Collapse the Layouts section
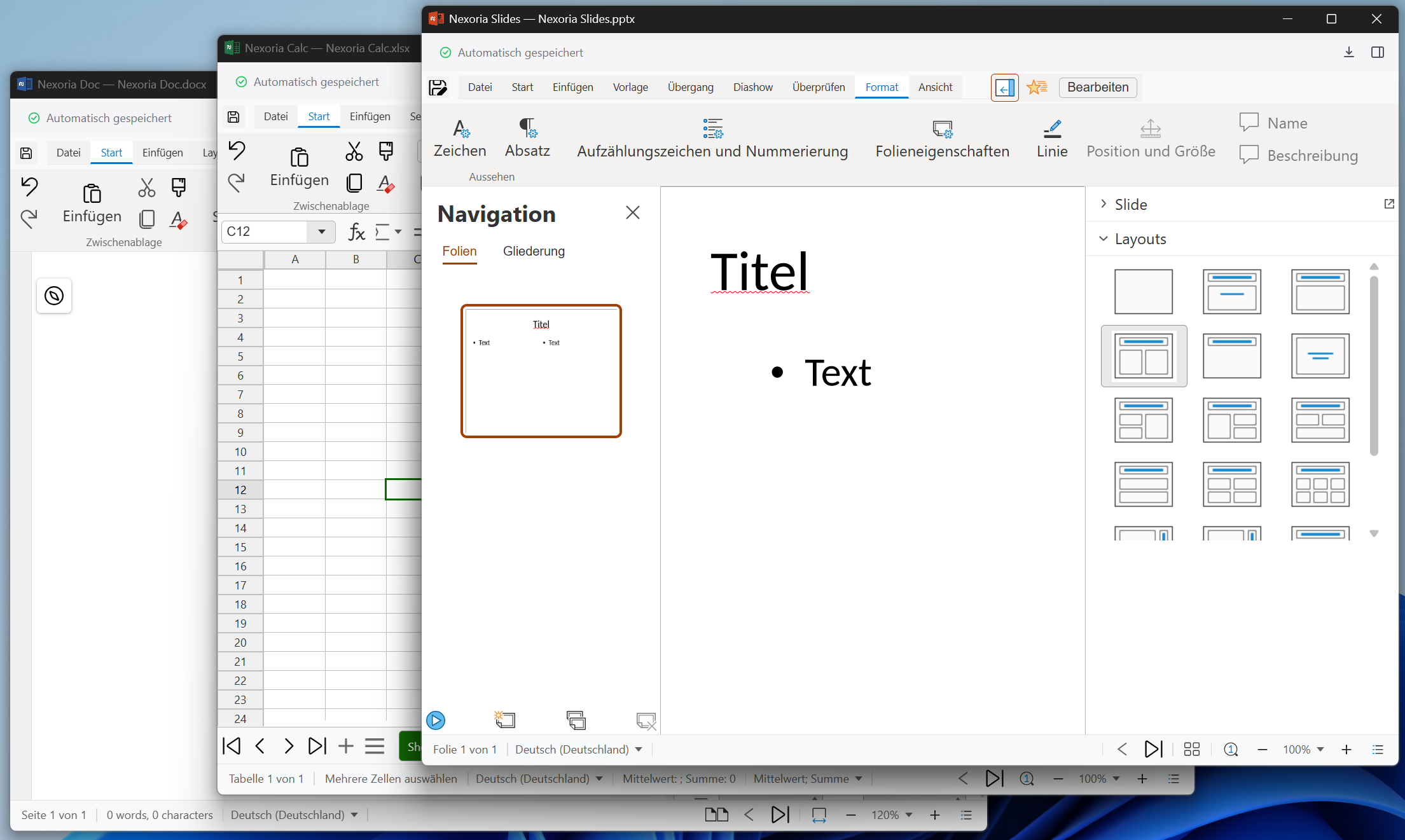 1132,238
